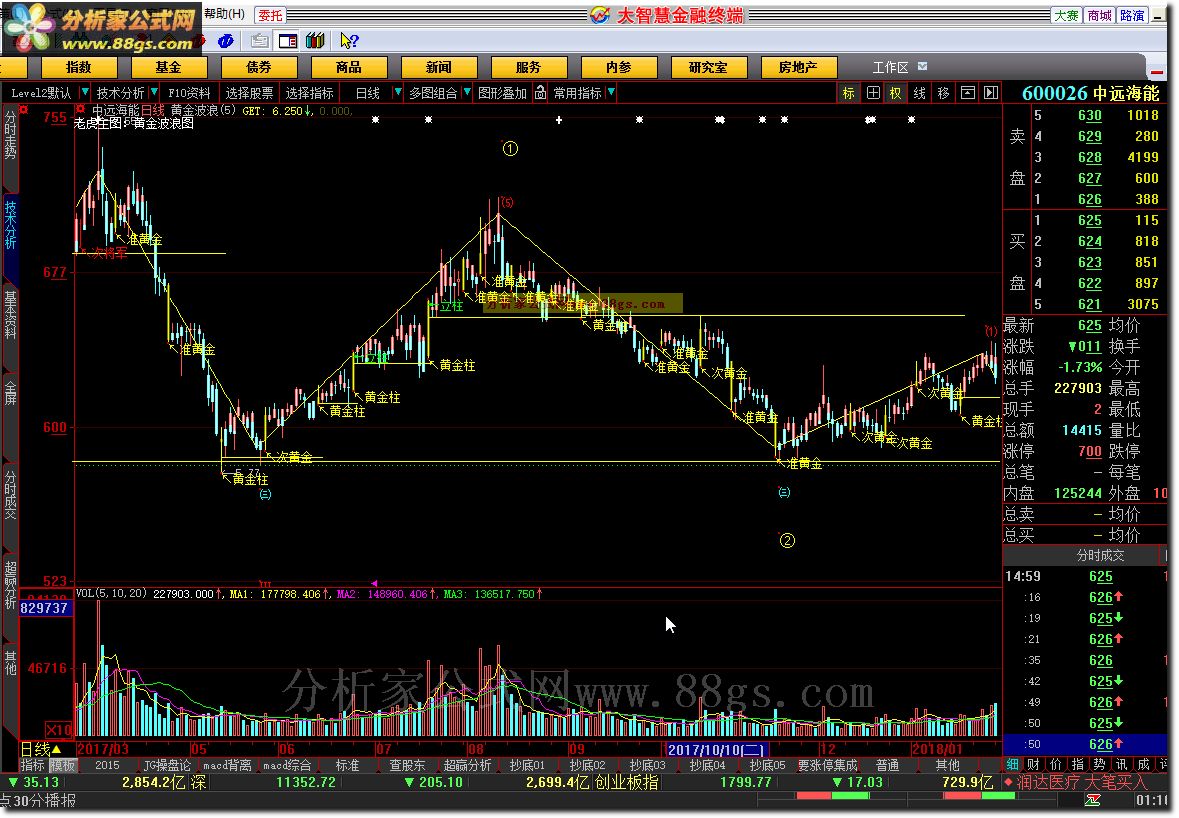Click the blue info circle toolbar icon
The height and width of the screenshot is (818, 1179).
click(226, 41)
